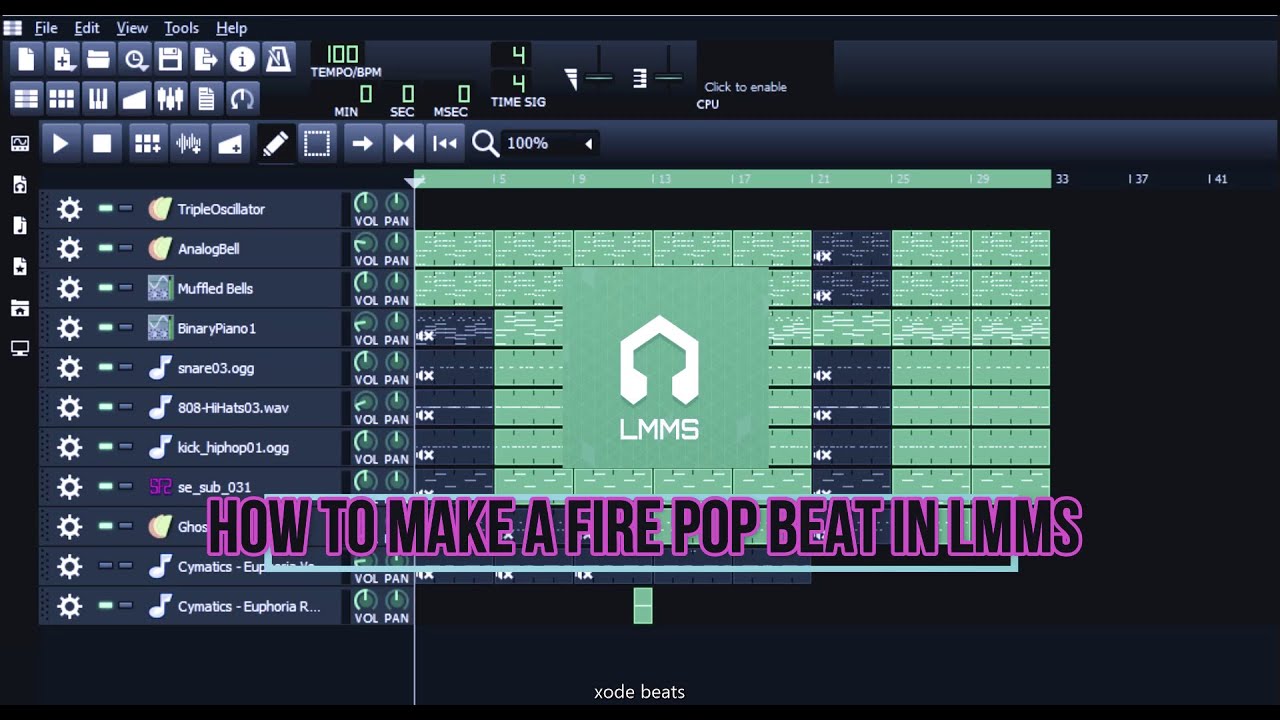
Task: Show the Song Editor window icon
Action: [26, 98]
